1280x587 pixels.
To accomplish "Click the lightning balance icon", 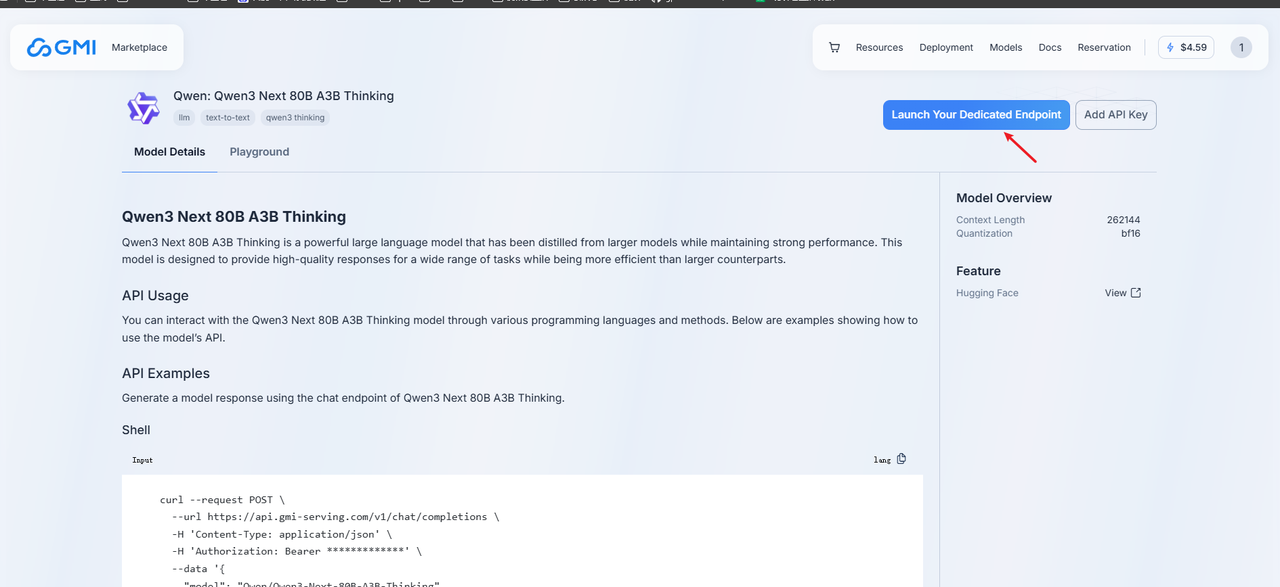I will coord(1171,47).
